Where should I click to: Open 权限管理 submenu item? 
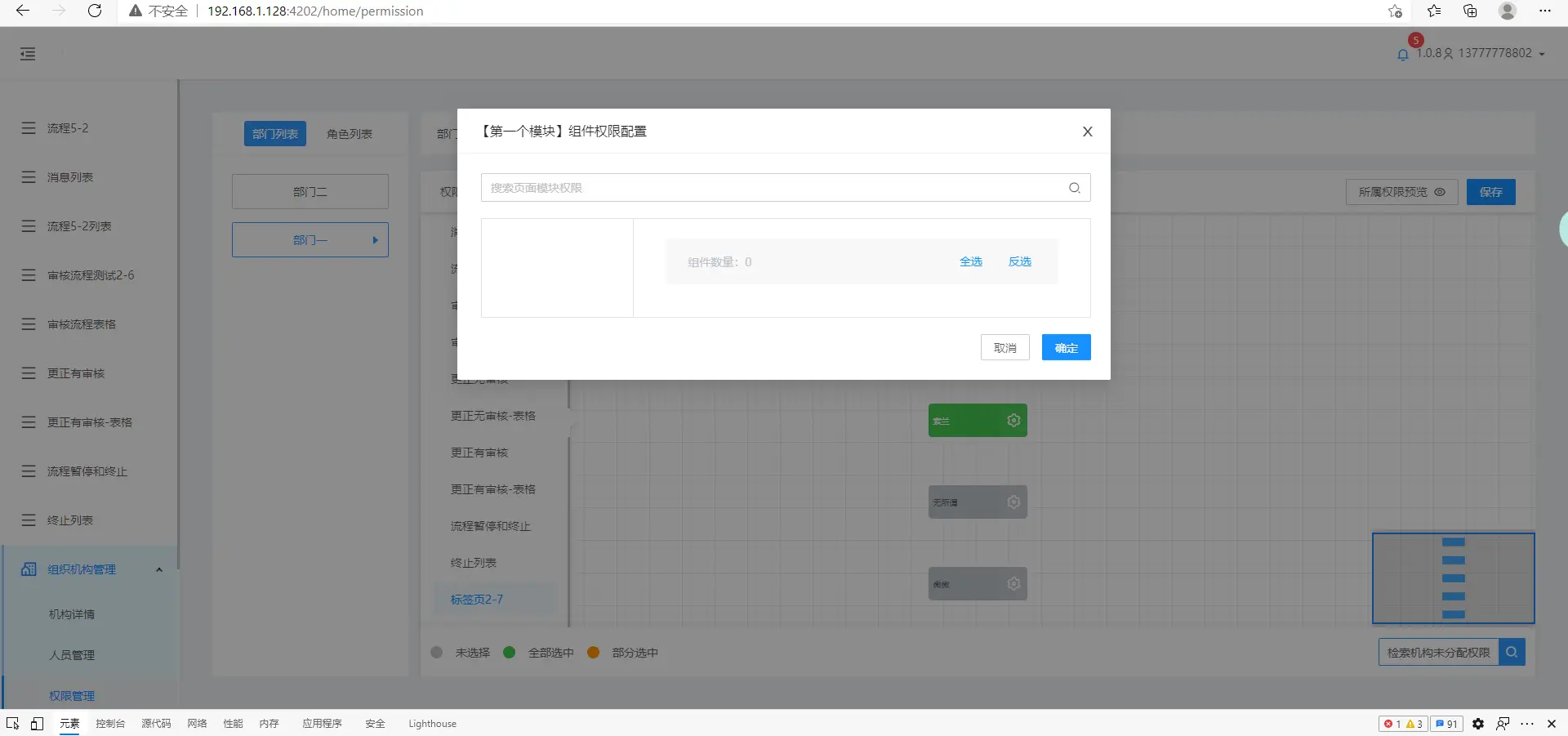tap(72, 696)
